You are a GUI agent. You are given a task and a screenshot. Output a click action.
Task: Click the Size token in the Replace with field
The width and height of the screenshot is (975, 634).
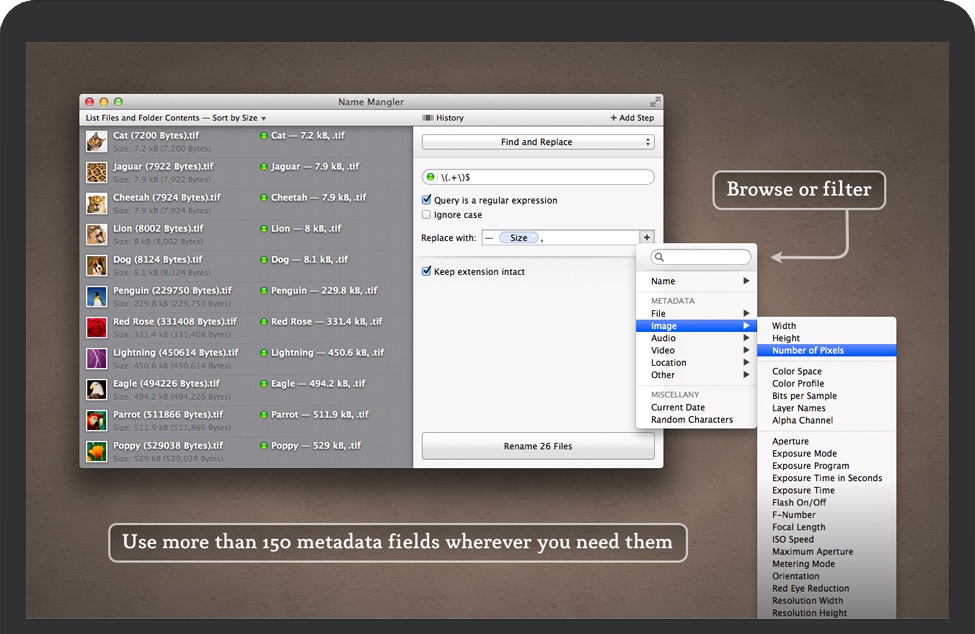pos(520,238)
